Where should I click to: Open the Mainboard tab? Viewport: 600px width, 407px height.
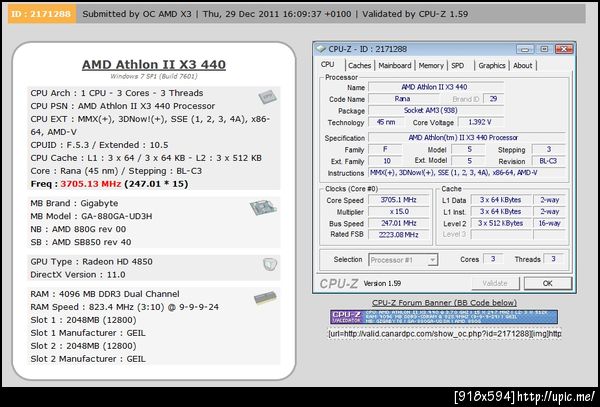coord(395,65)
